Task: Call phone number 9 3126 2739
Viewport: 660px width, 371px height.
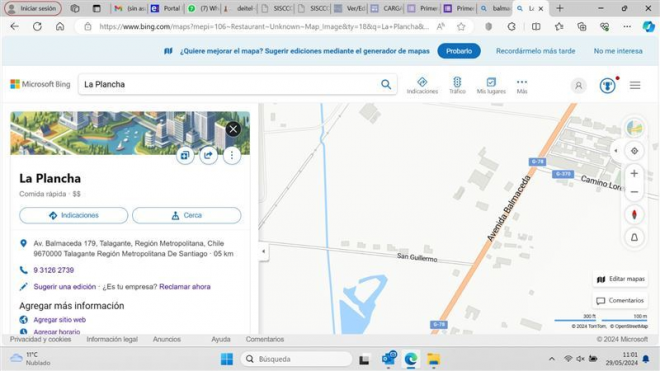Action: pos(54,270)
